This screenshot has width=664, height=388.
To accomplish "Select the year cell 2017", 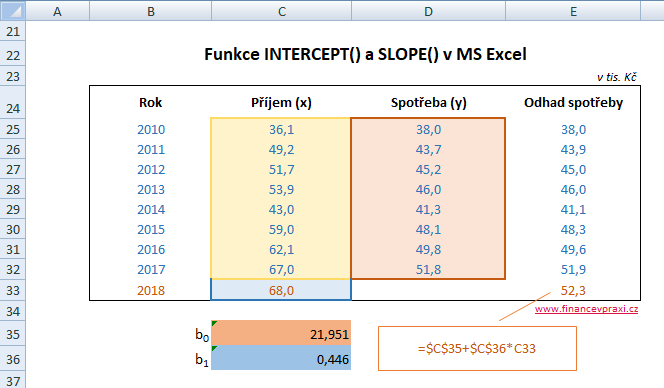I will pos(151,269).
